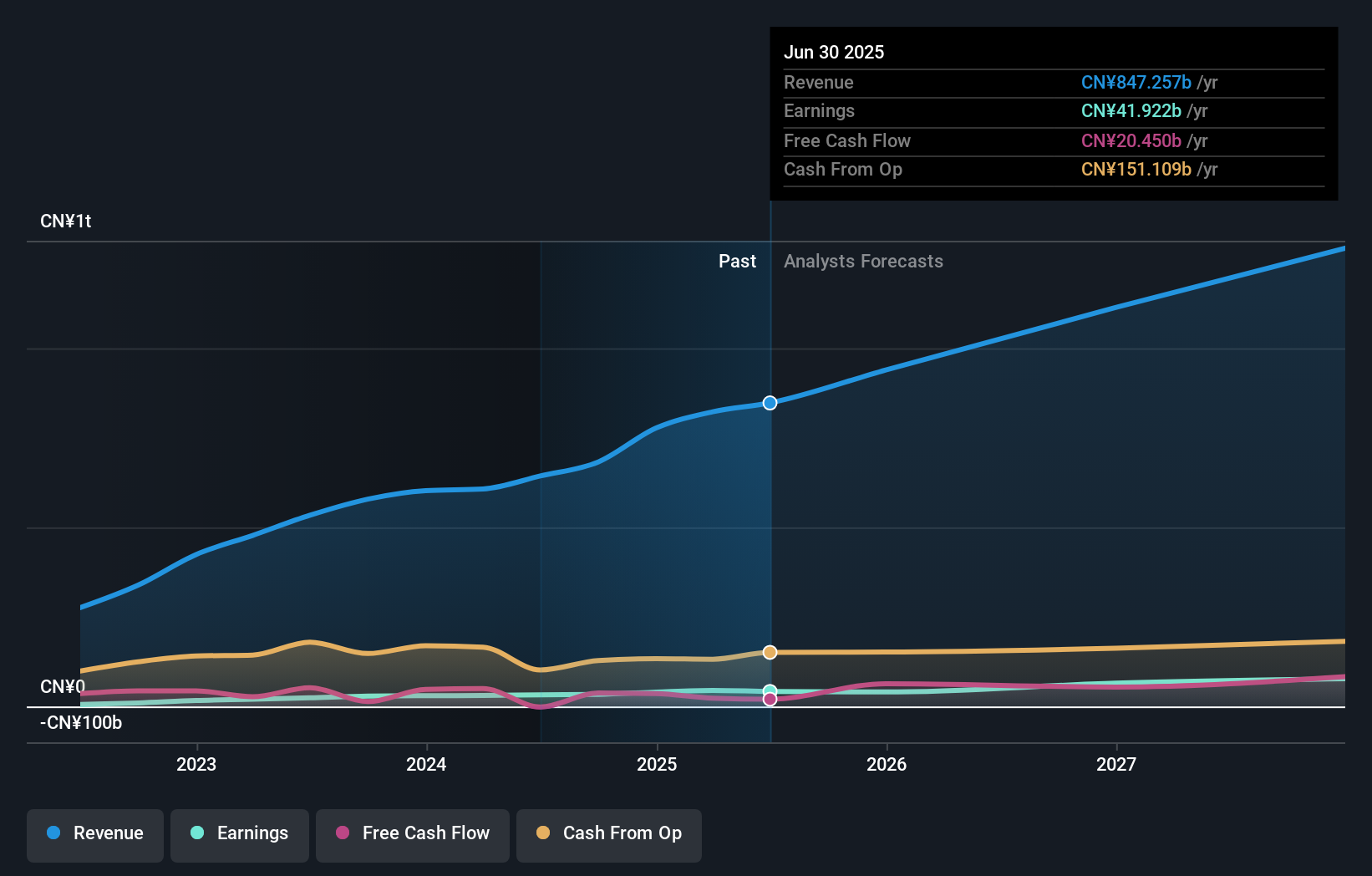Toggle the Revenue series visibility
This screenshot has width=1372, height=876.
click(94, 833)
